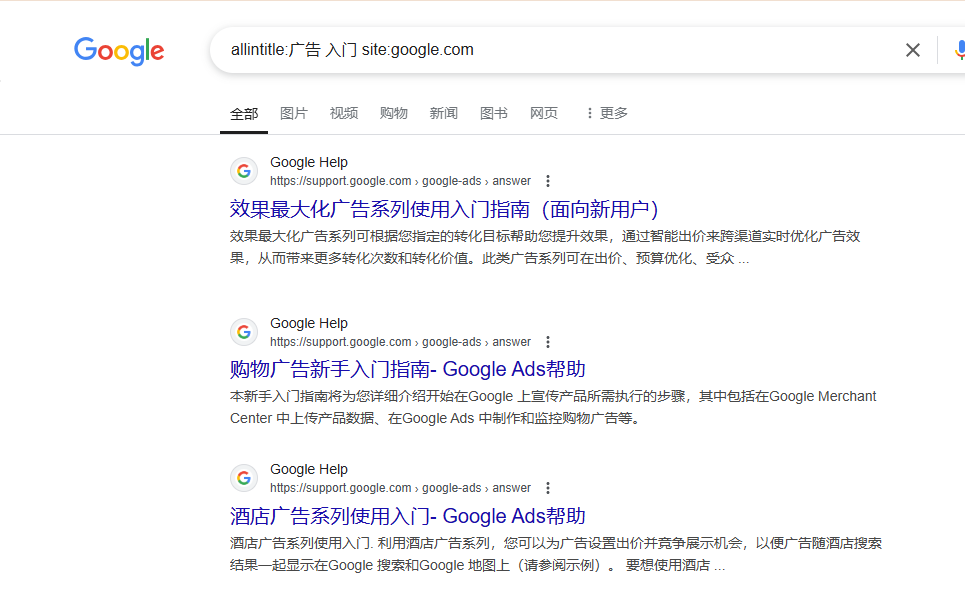This screenshot has width=965, height=606.
Task: Clear the search query with the X icon
Action: click(912, 49)
